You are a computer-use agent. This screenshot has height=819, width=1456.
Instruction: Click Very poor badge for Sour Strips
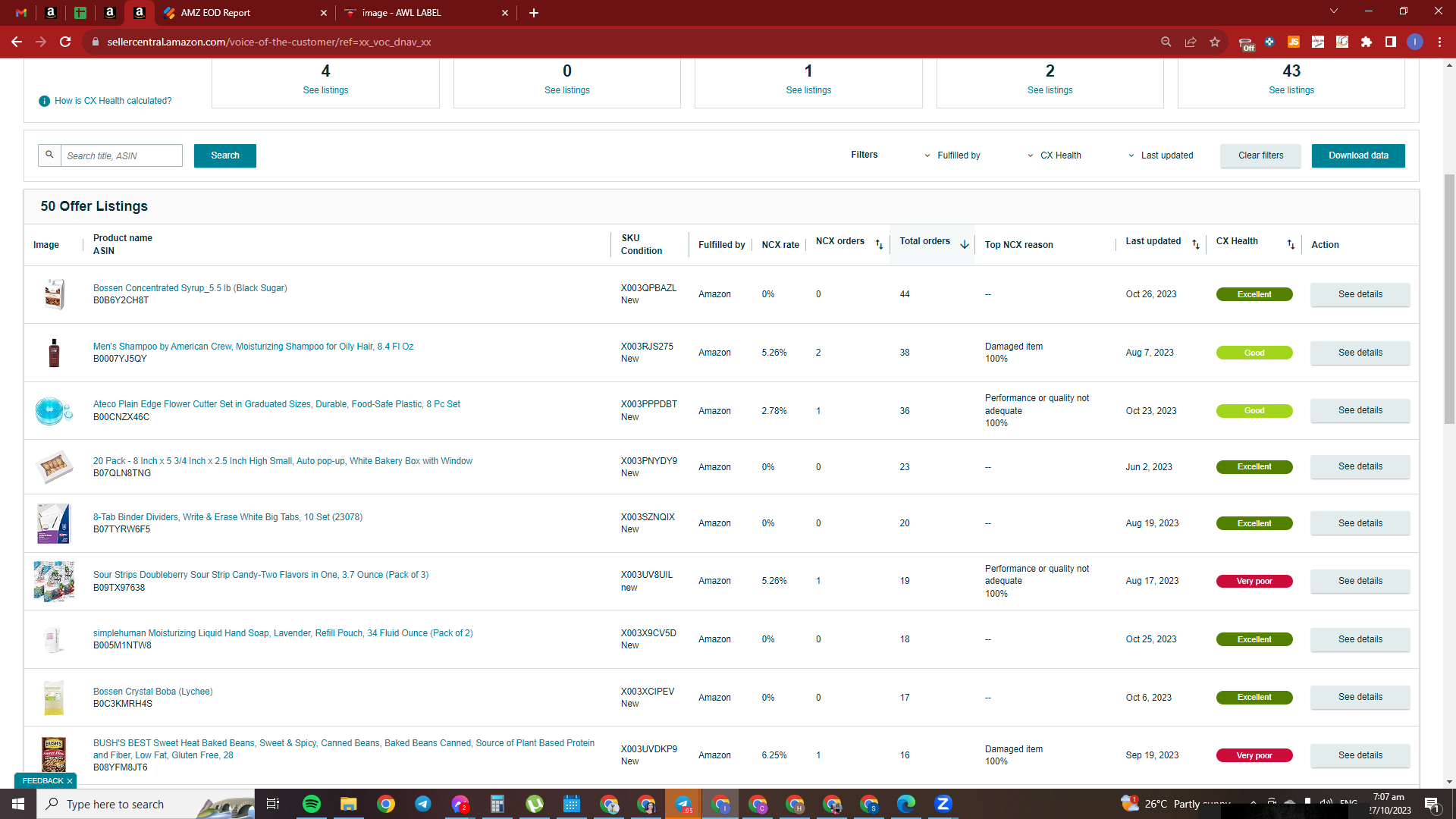coord(1254,582)
